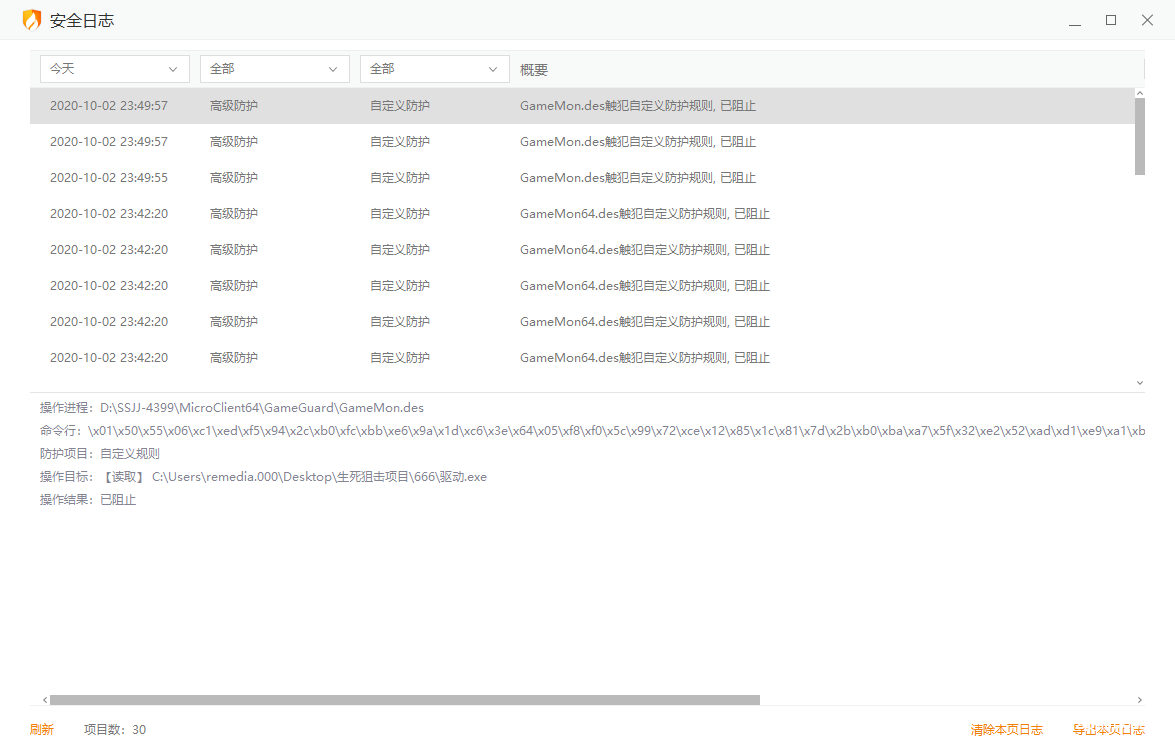
Task: Expand the second 全部 category dropdown
Action: [x=274, y=69]
